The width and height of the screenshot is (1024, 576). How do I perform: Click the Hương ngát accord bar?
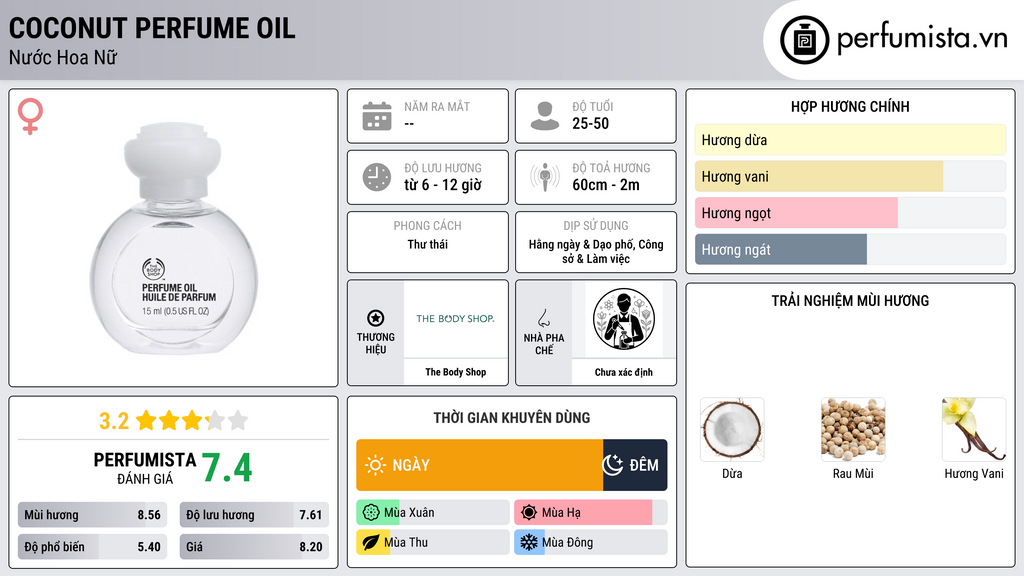(850, 249)
